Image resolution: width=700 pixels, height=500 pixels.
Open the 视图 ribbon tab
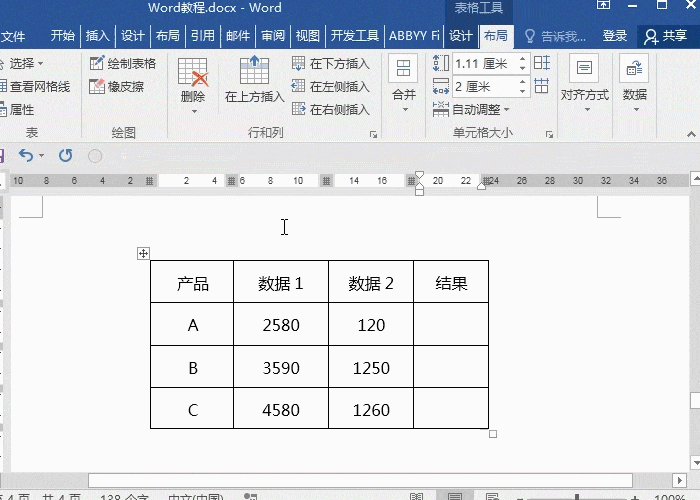click(x=308, y=36)
